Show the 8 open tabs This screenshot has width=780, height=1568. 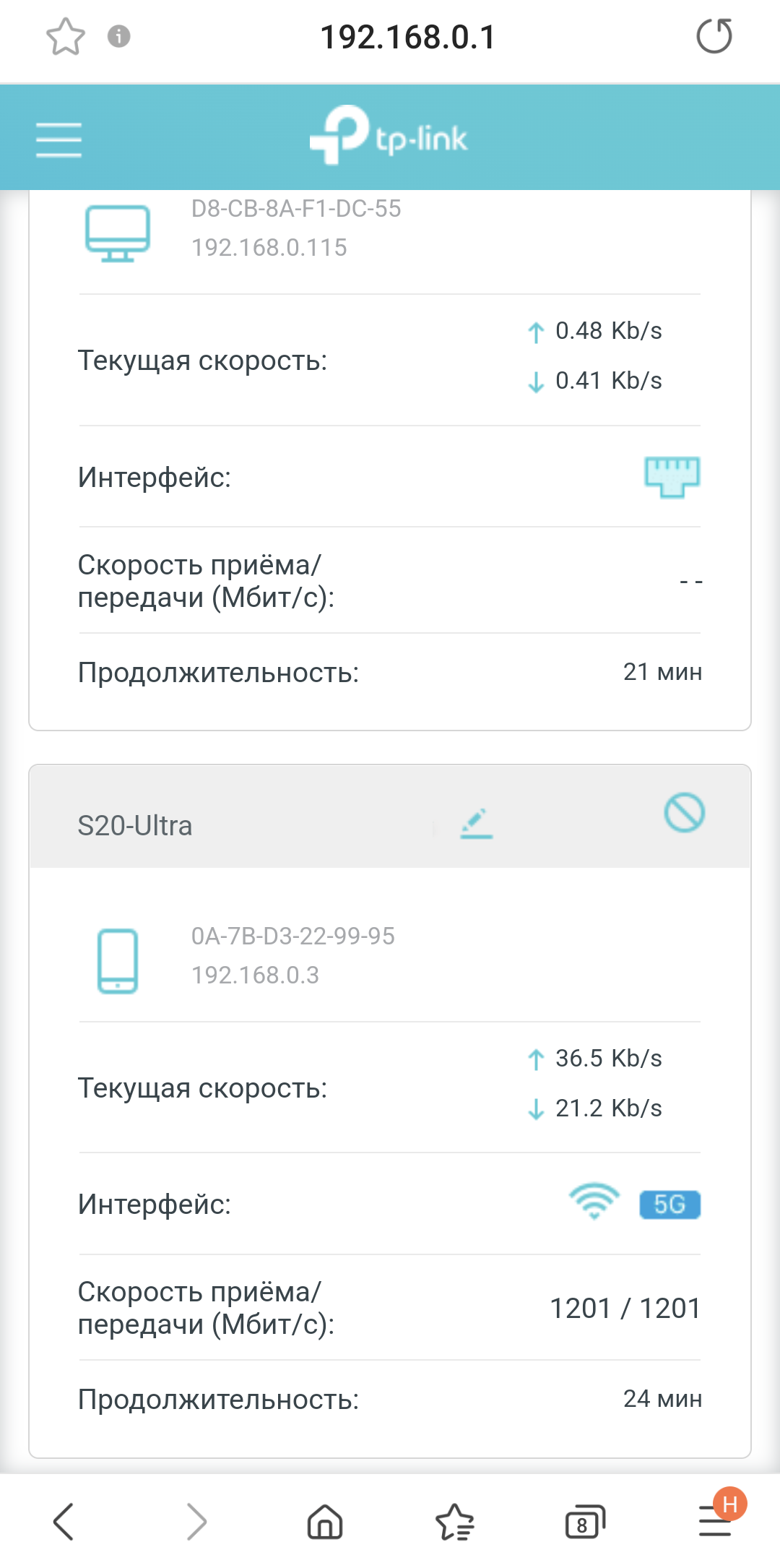click(584, 1522)
